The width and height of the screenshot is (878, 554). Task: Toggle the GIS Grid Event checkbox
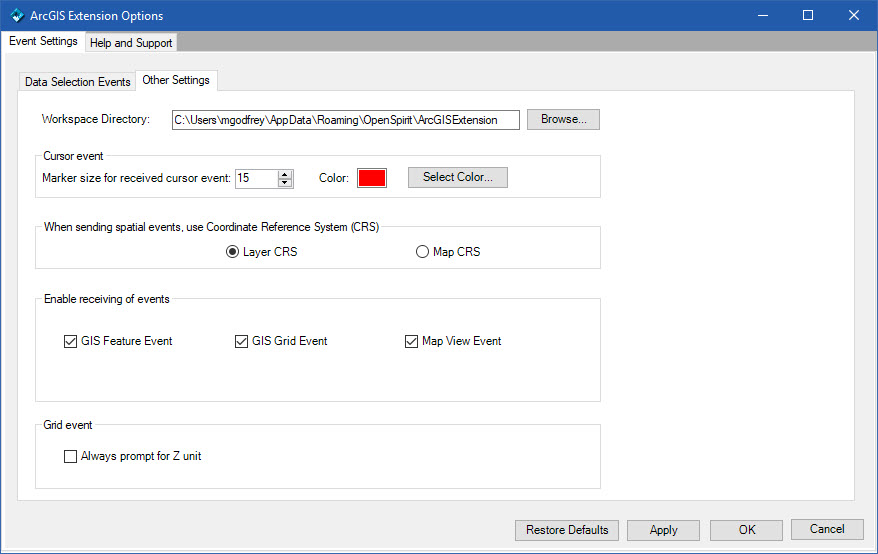click(x=241, y=341)
